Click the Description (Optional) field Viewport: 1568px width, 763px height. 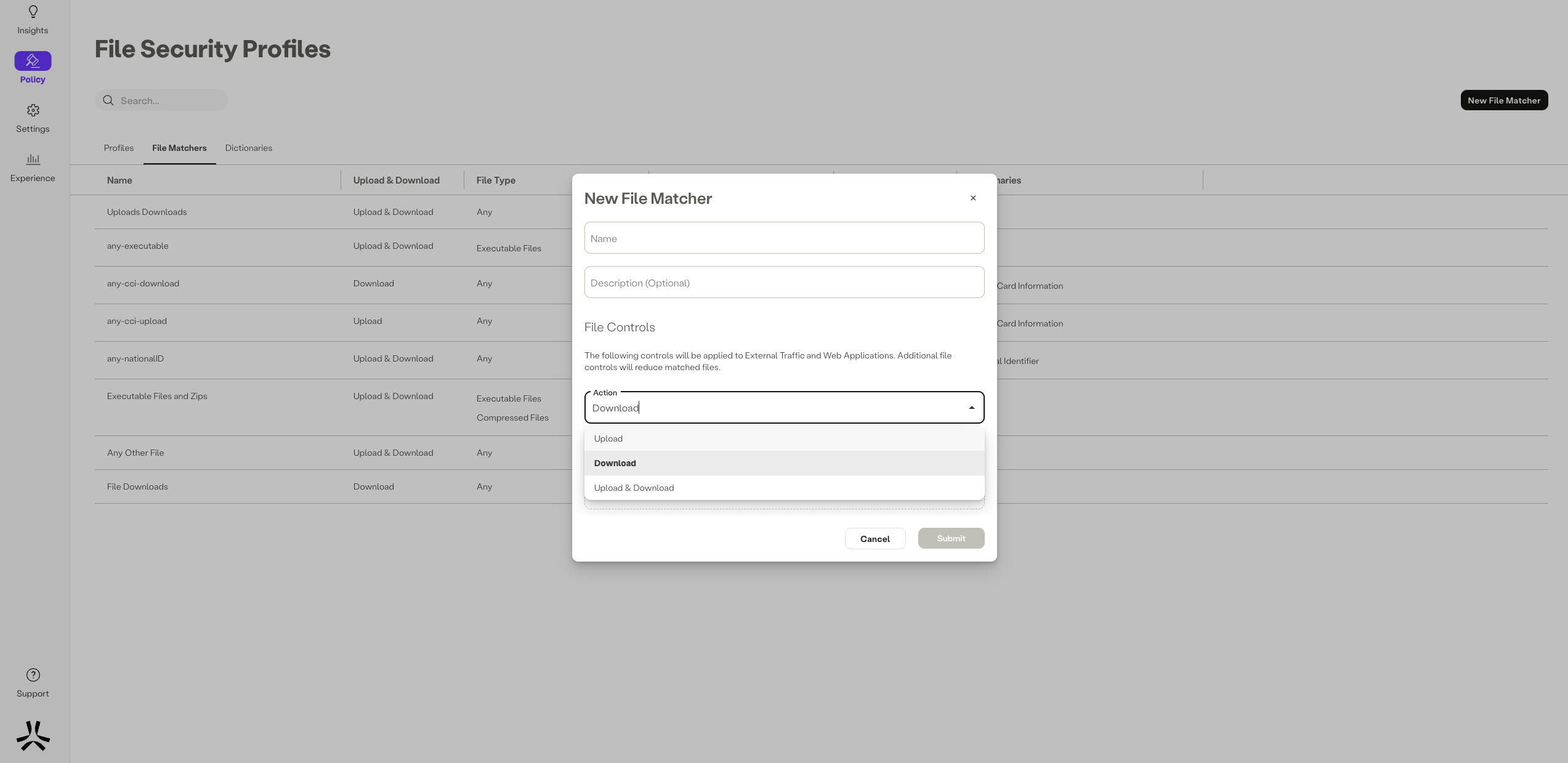tap(783, 283)
